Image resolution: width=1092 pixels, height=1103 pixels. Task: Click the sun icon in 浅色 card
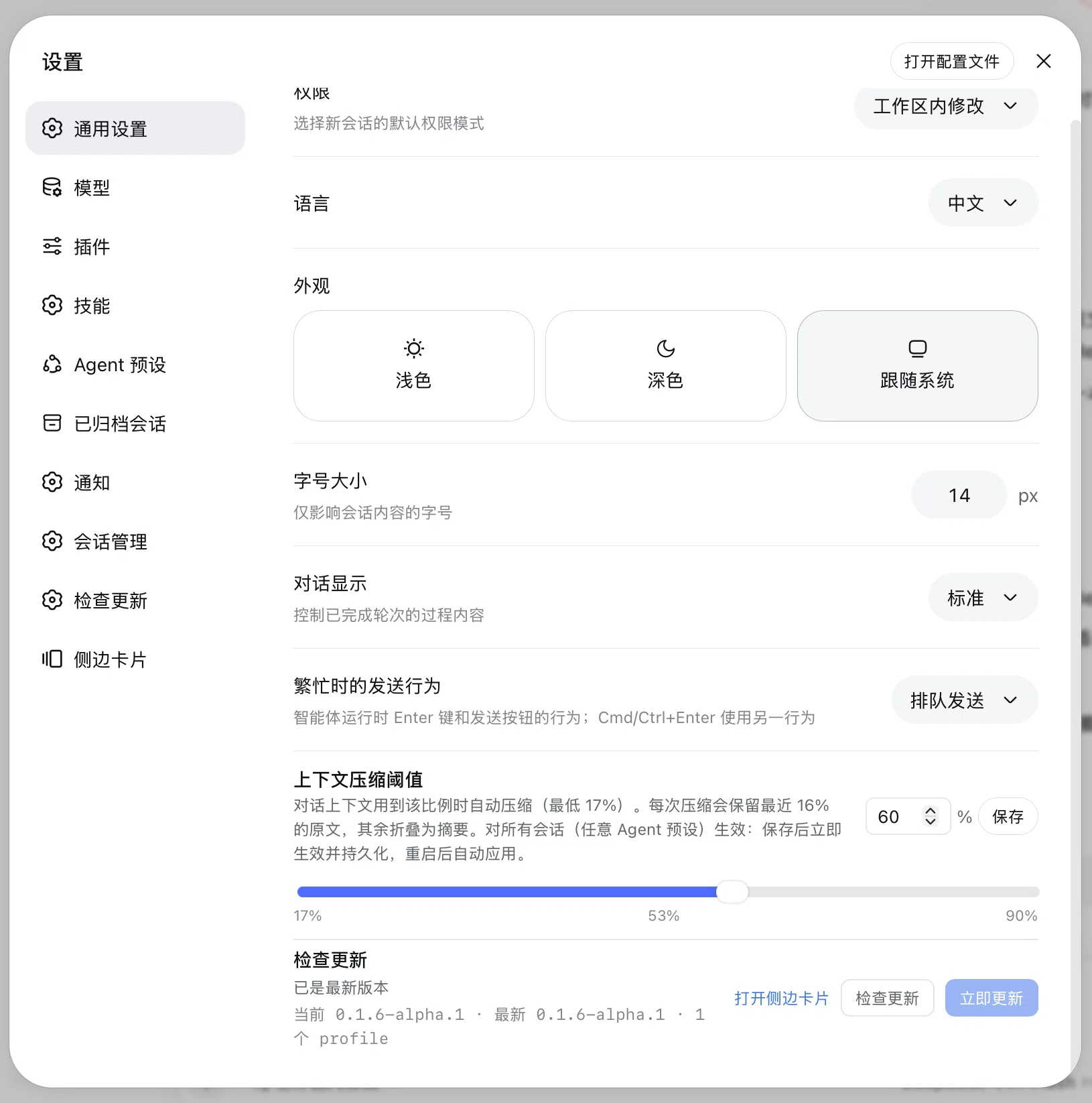[414, 348]
